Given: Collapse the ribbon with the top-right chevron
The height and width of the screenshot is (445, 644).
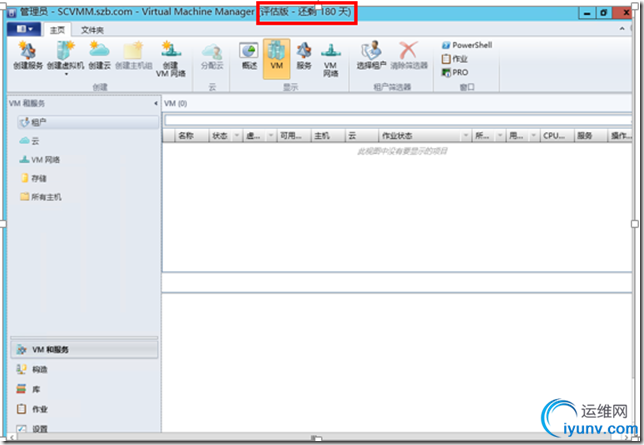Looking at the screenshot, I should pyautogui.click(x=622, y=28).
